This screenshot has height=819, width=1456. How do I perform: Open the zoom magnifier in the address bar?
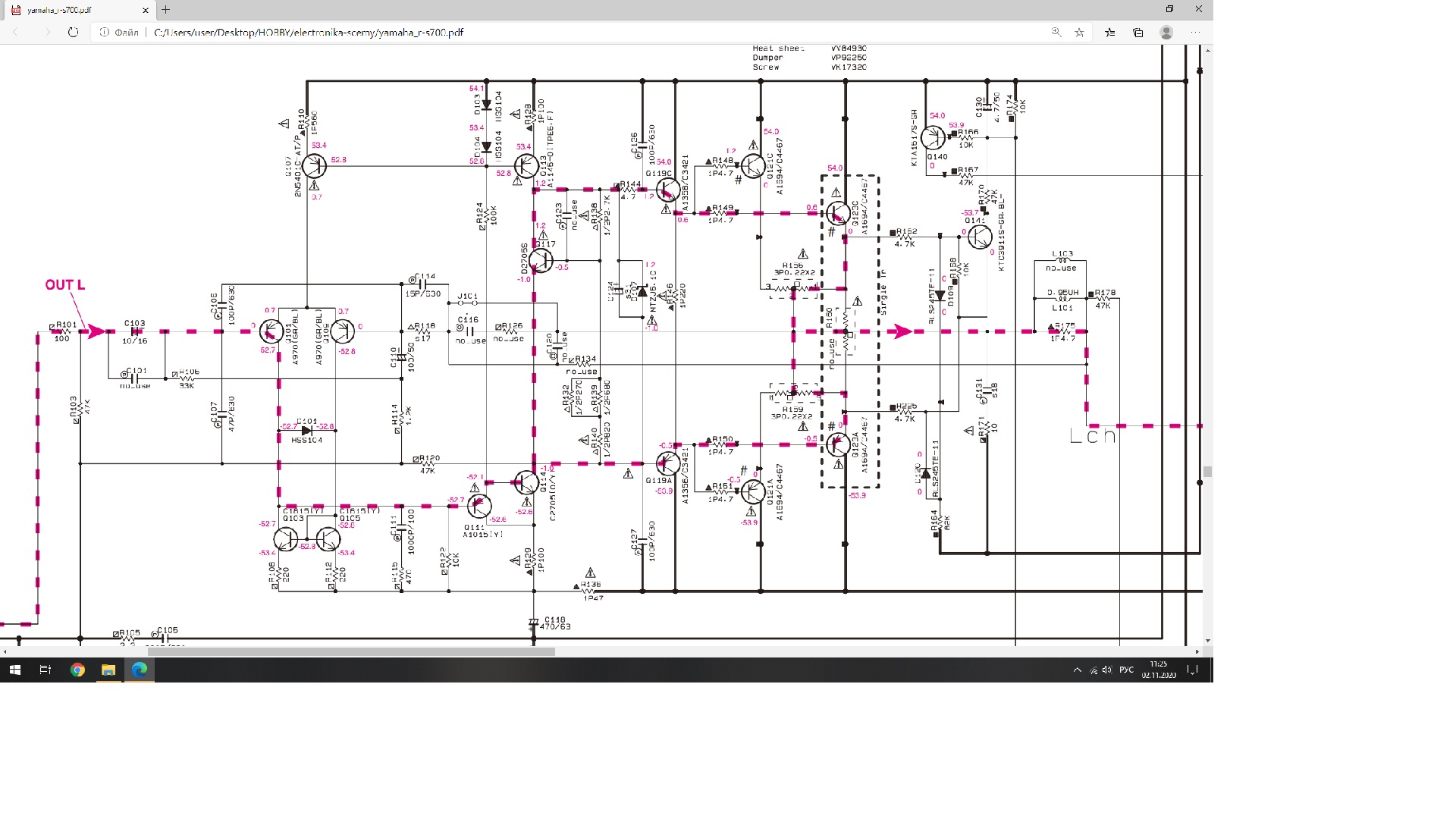click(1056, 32)
